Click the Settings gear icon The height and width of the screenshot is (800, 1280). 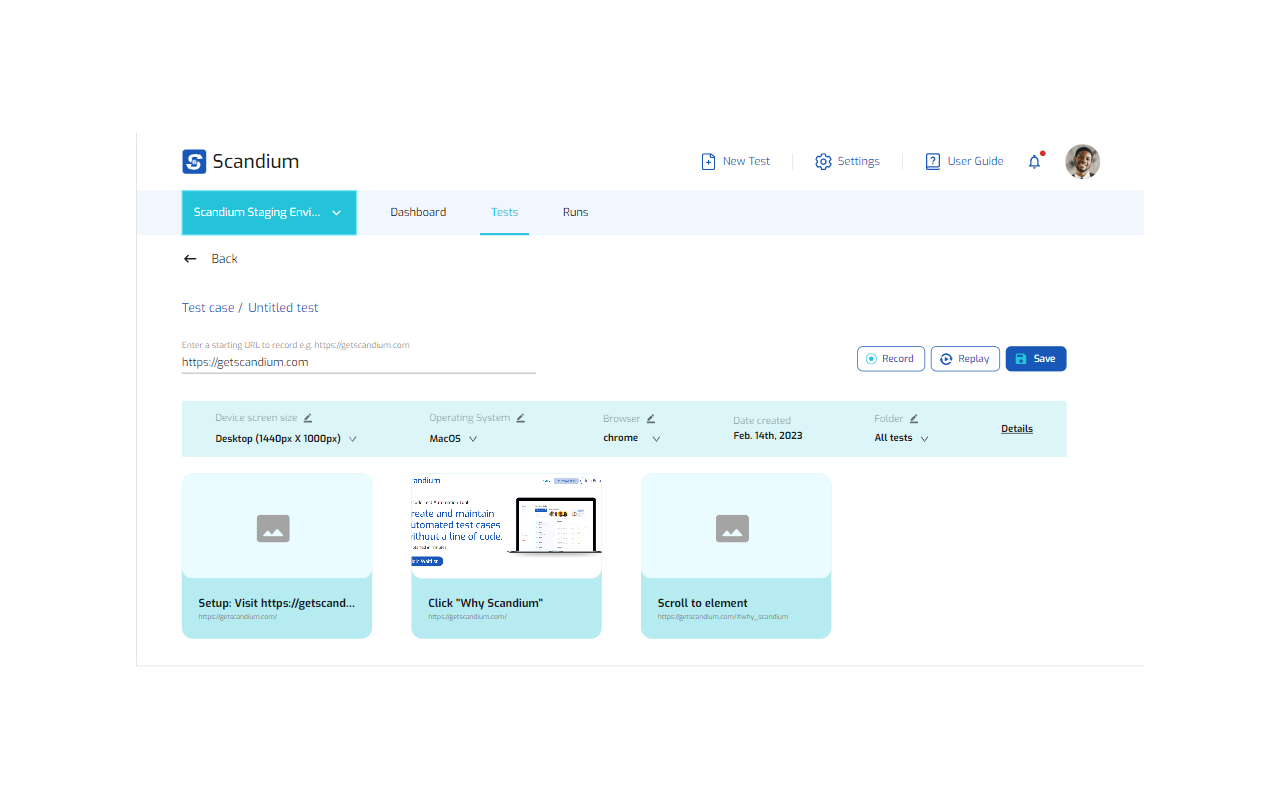coord(823,162)
